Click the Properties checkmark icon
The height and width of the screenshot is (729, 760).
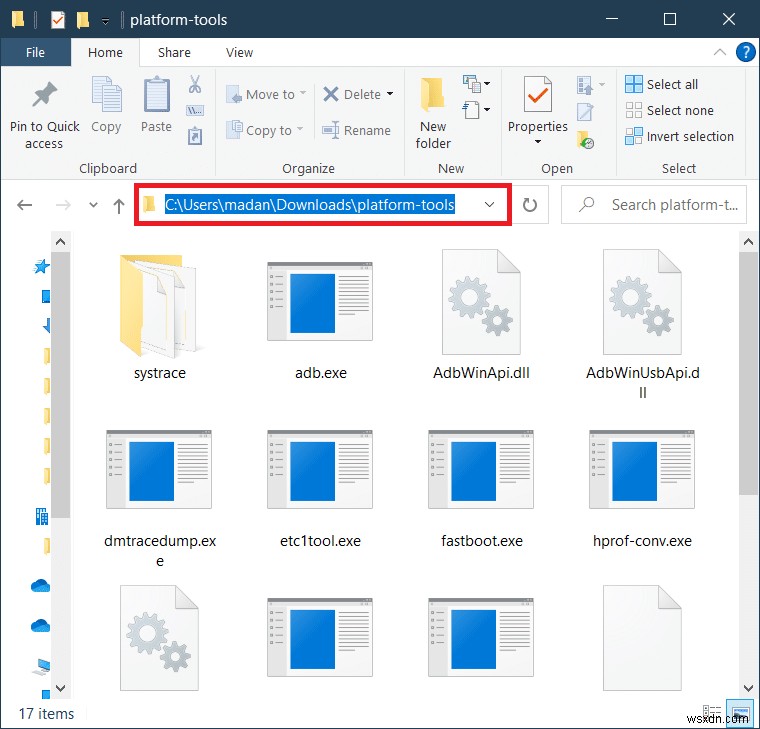click(538, 94)
